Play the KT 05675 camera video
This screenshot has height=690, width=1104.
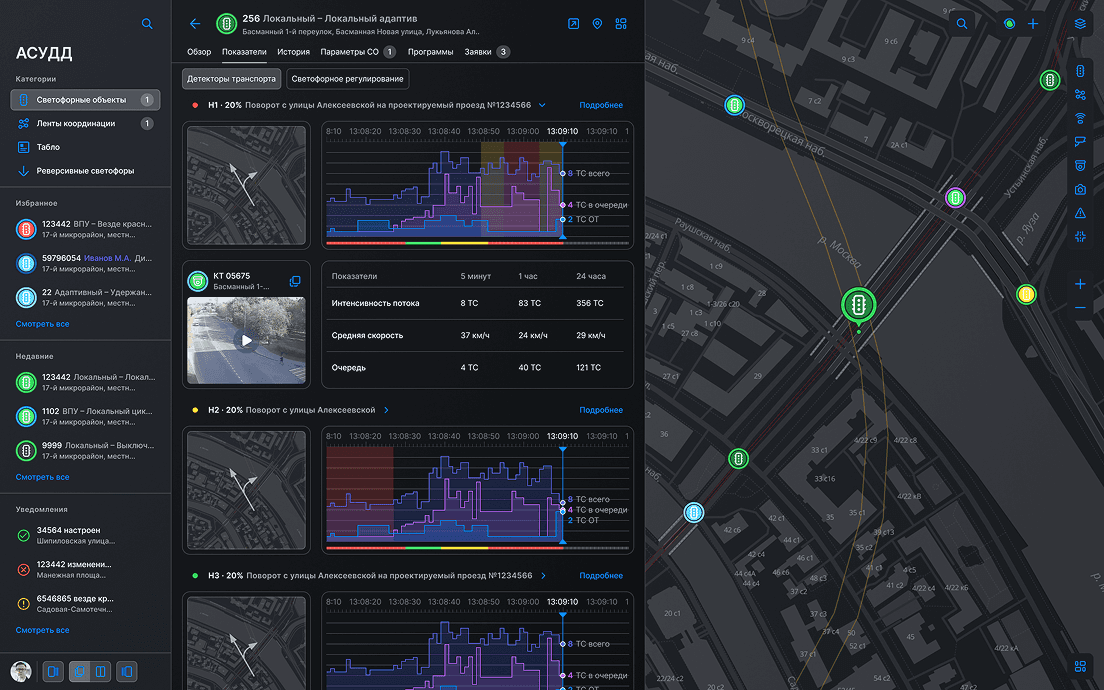(246, 340)
